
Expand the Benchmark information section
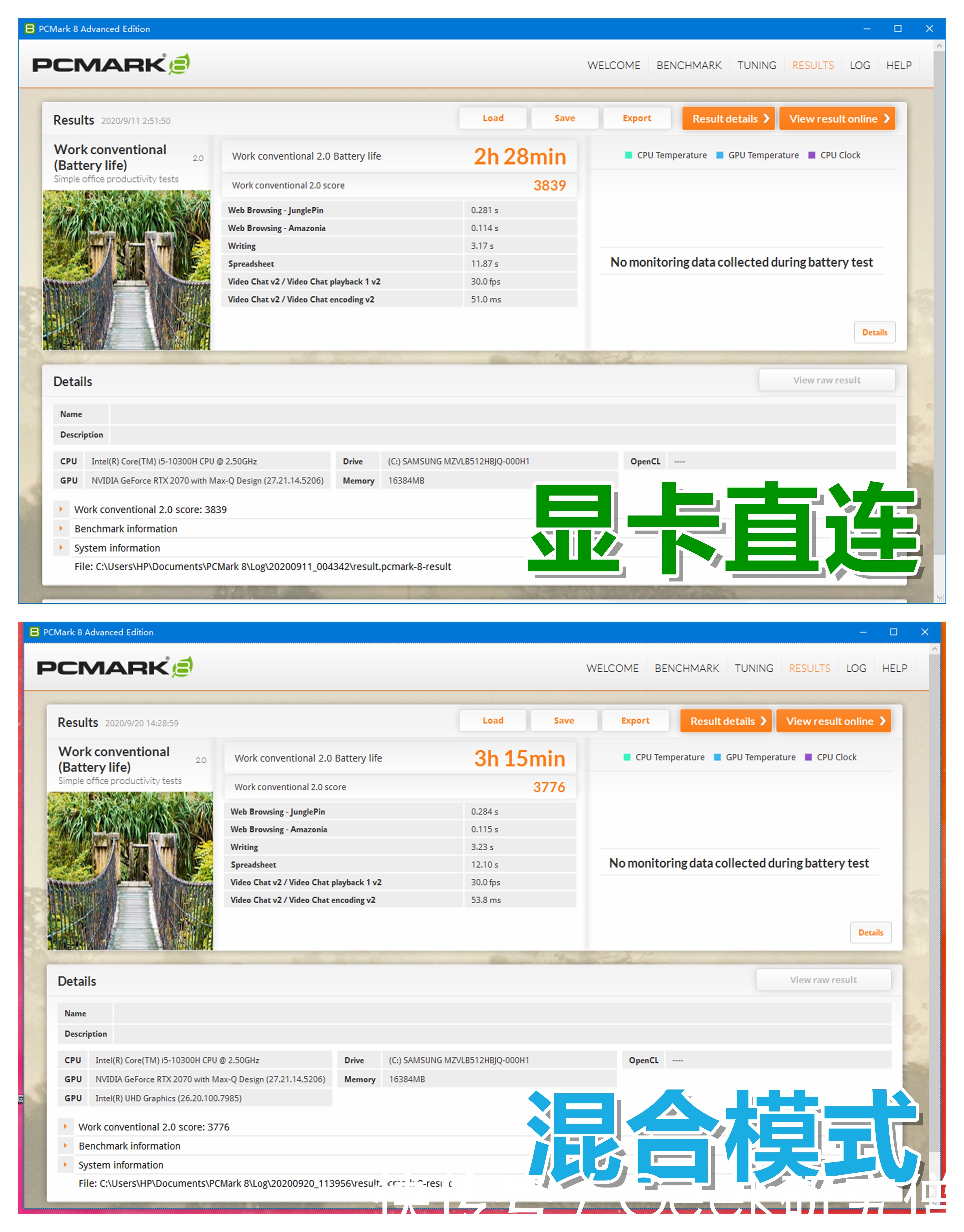coord(62,529)
